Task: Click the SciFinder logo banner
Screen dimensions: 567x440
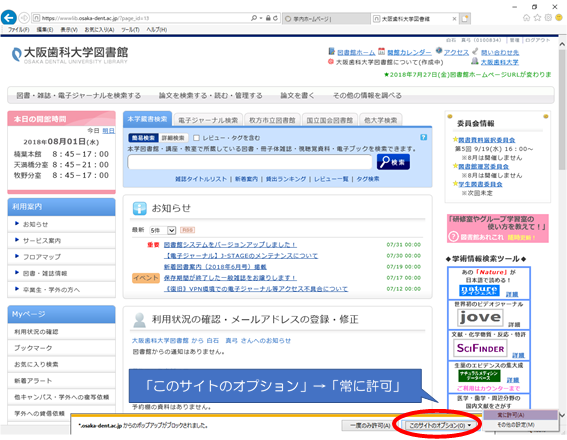Action: point(480,348)
